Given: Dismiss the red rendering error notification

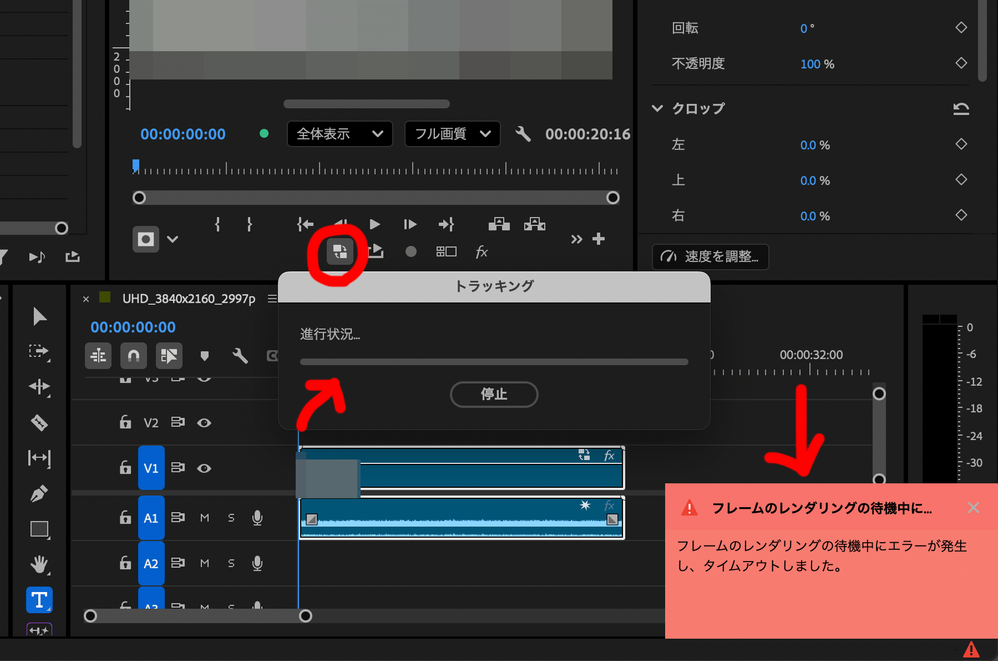Looking at the screenshot, I should pos(973,508).
